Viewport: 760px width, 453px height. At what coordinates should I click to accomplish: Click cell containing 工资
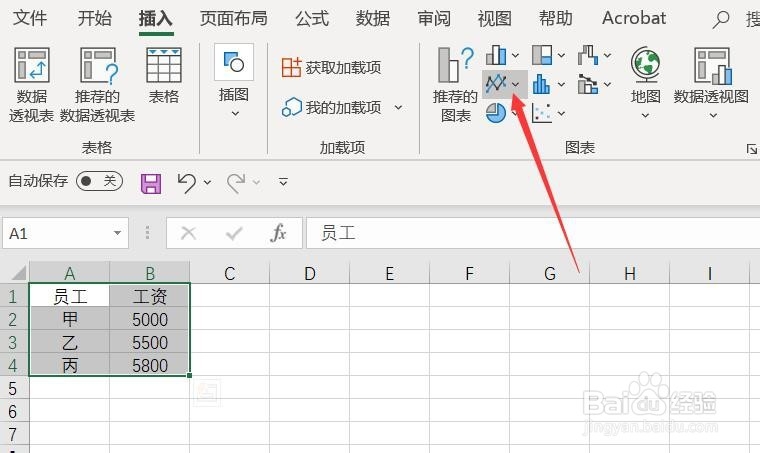[150, 296]
